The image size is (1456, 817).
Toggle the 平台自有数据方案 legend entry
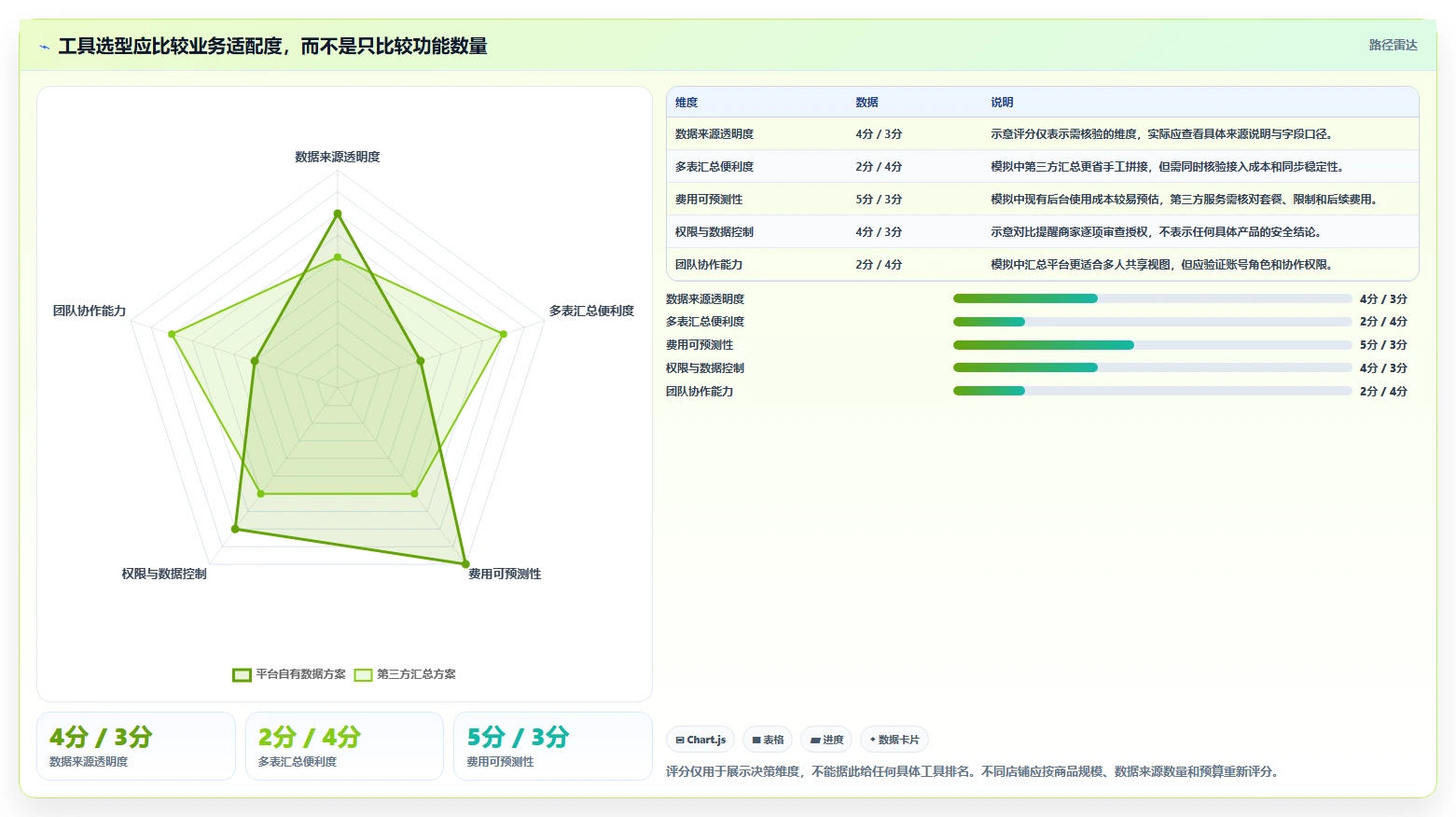point(289,674)
